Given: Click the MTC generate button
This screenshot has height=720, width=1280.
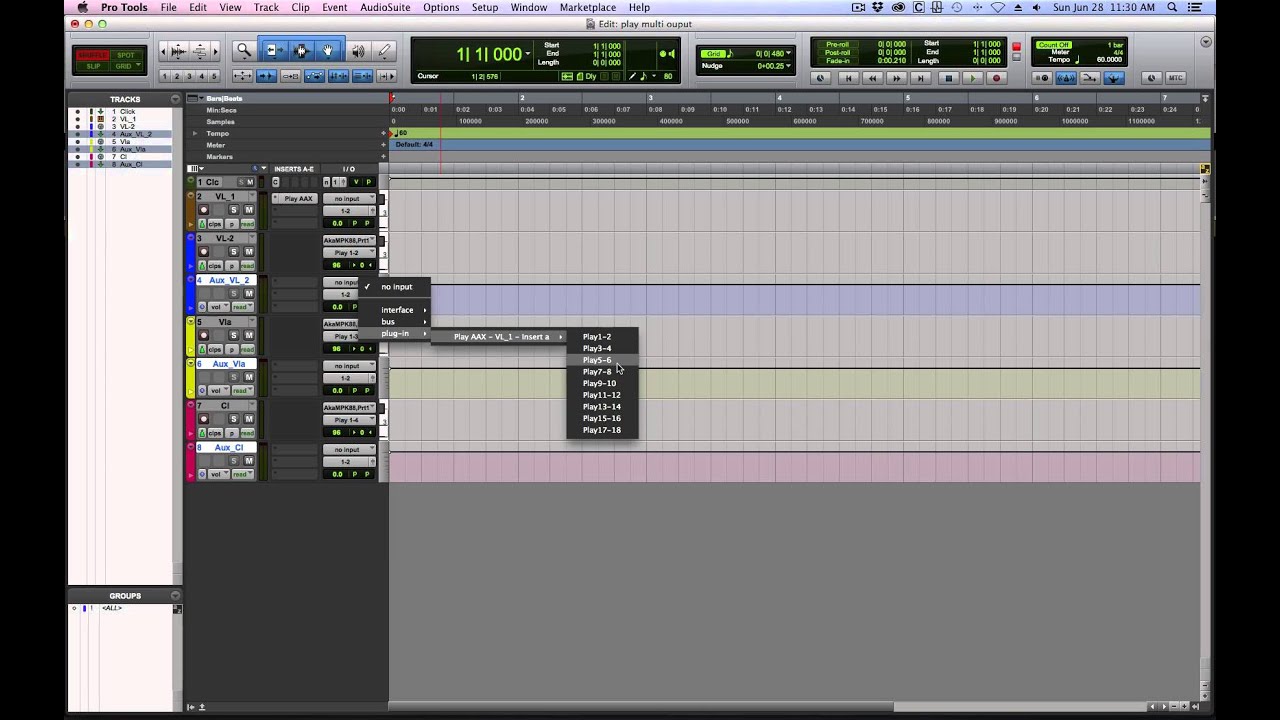Looking at the screenshot, I should click(1175, 78).
